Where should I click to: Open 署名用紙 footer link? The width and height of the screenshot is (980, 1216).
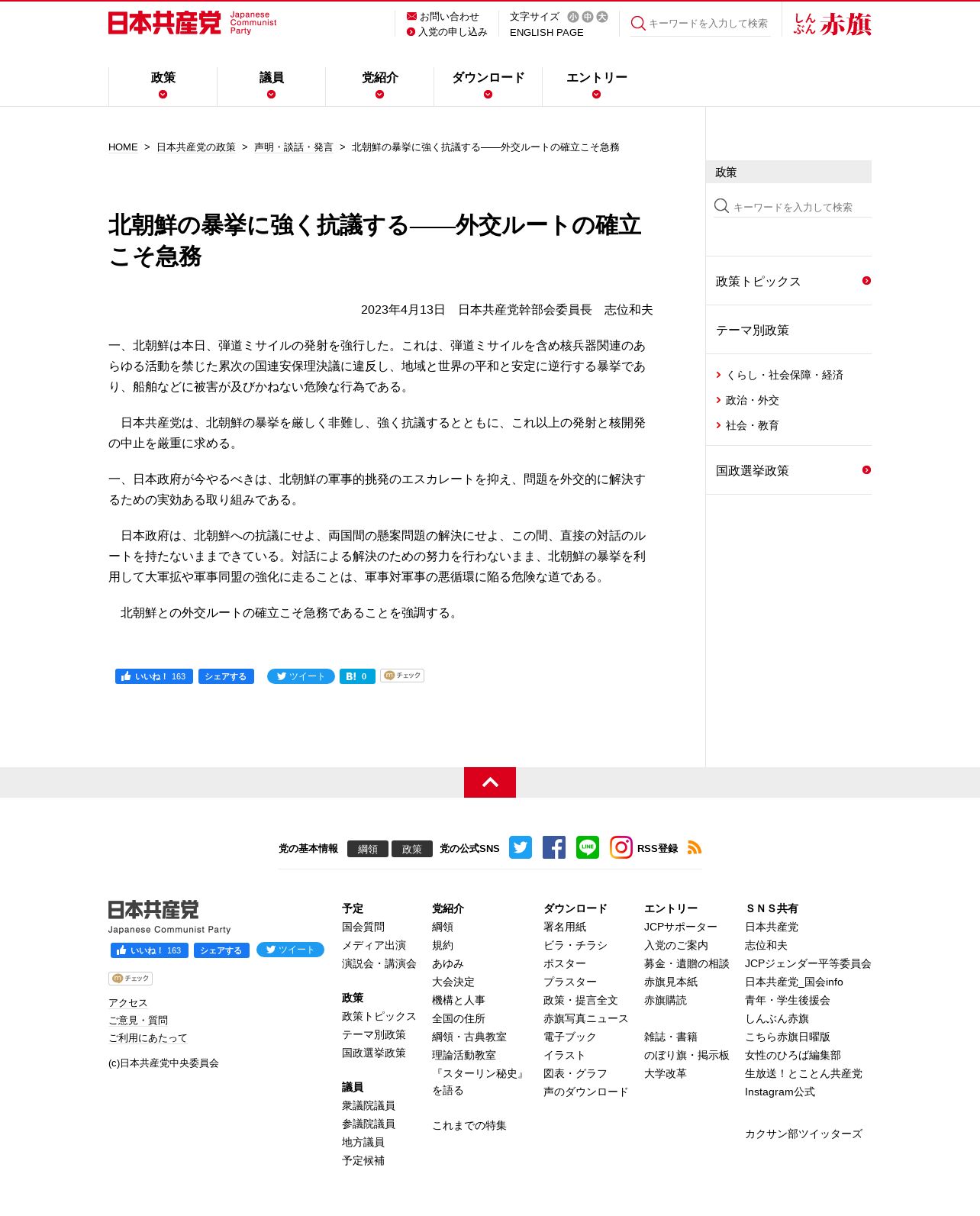point(565,927)
